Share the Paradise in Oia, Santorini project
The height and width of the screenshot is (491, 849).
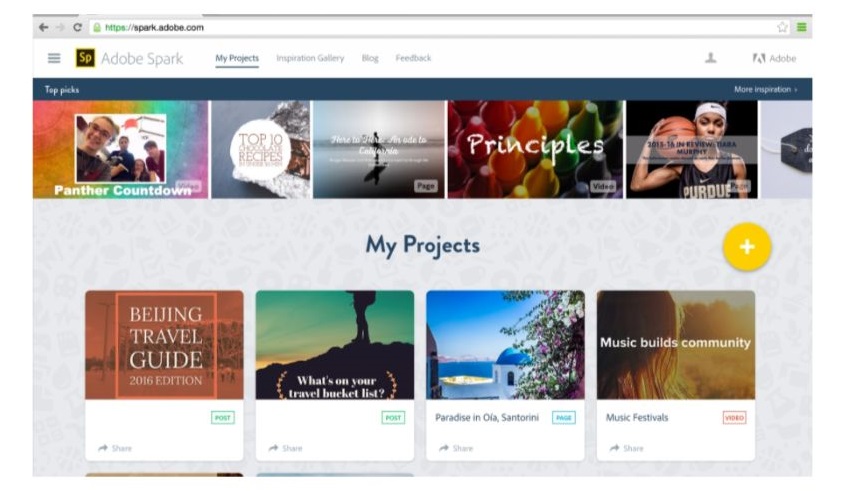click(456, 448)
